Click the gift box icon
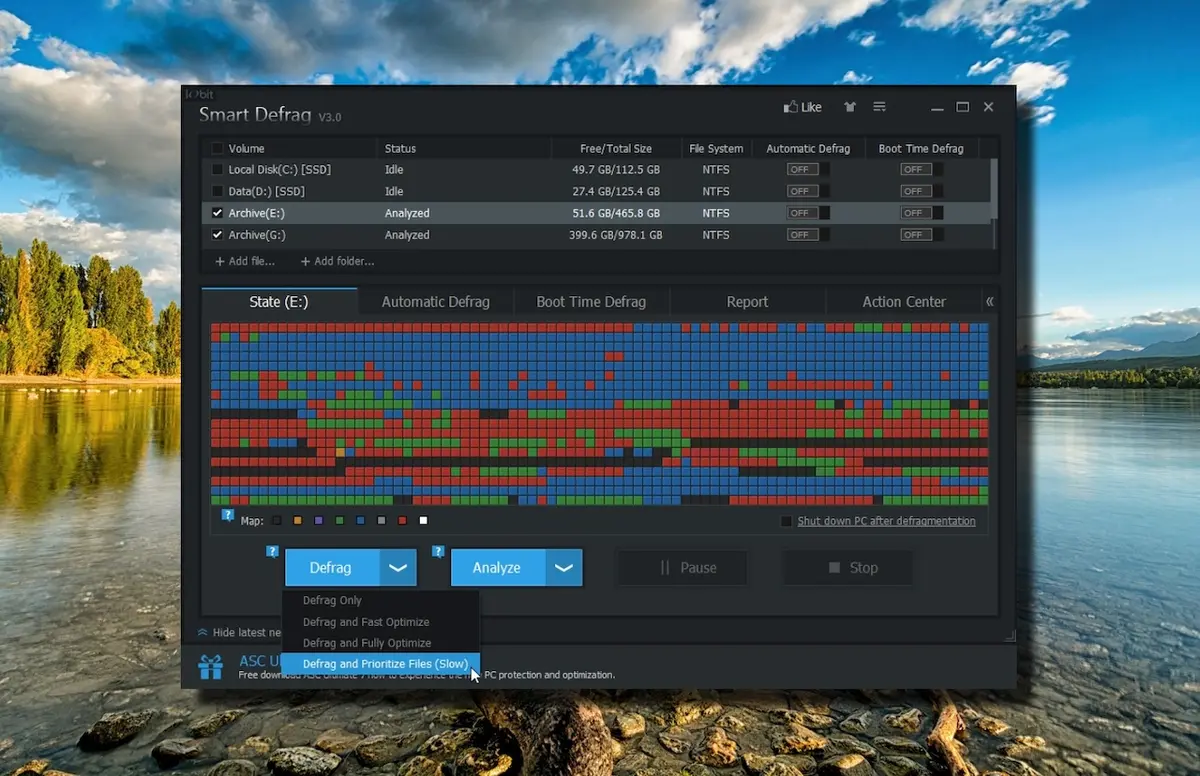This screenshot has height=776, width=1200. click(x=210, y=666)
